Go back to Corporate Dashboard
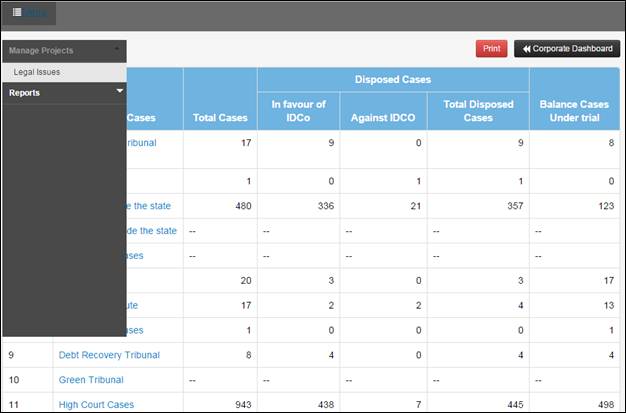This screenshot has width=626, height=413. click(x=567, y=49)
